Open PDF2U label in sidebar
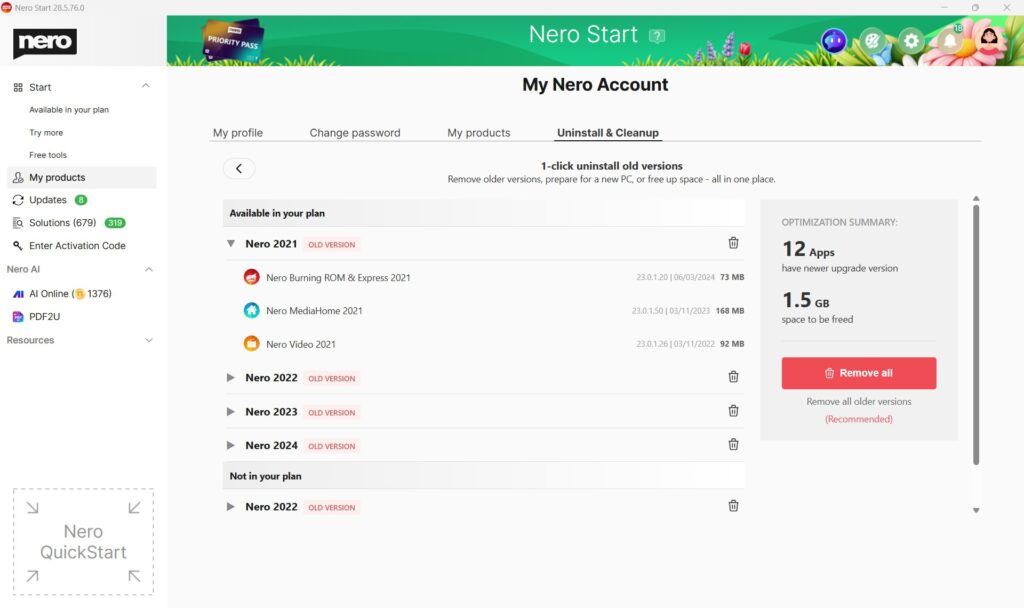Viewport: 1024px width, 608px height. tap(44, 317)
